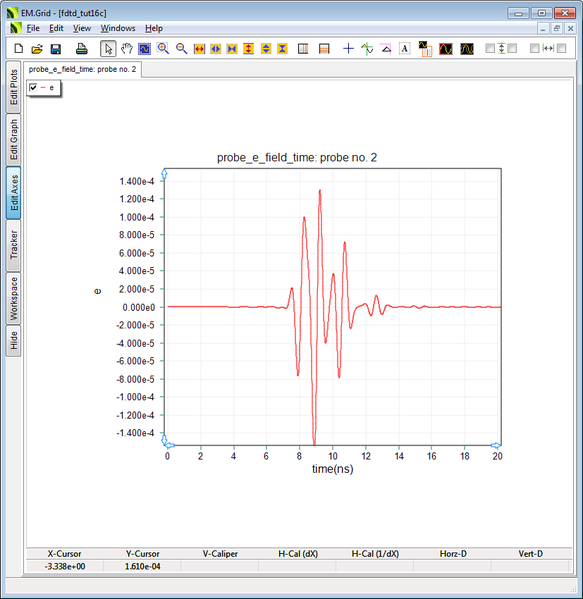This screenshot has height=599, width=583.
Task: Click the waveform data table icon
Action: click(425, 49)
